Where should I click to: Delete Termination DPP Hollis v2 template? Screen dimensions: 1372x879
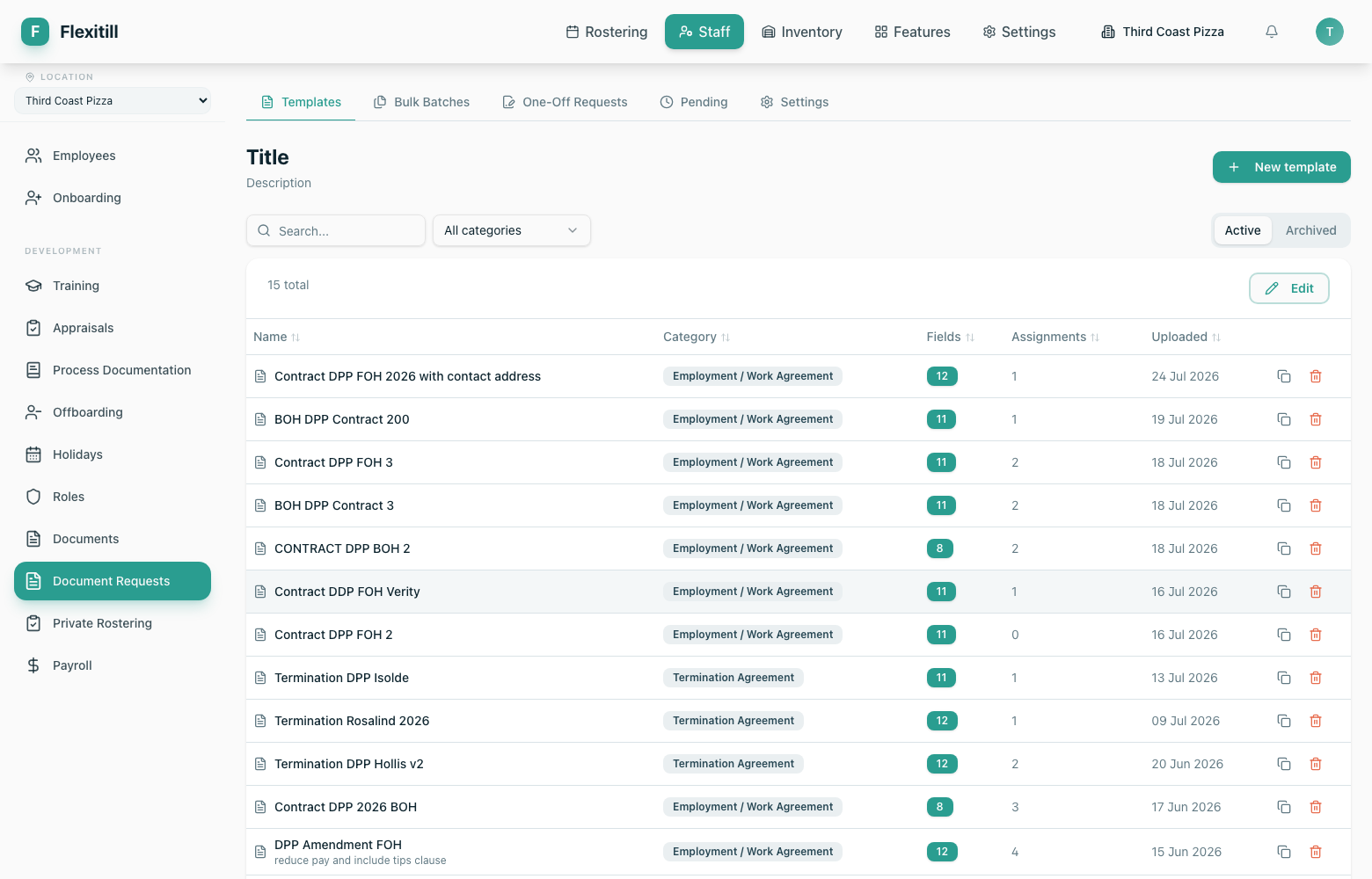(x=1316, y=764)
